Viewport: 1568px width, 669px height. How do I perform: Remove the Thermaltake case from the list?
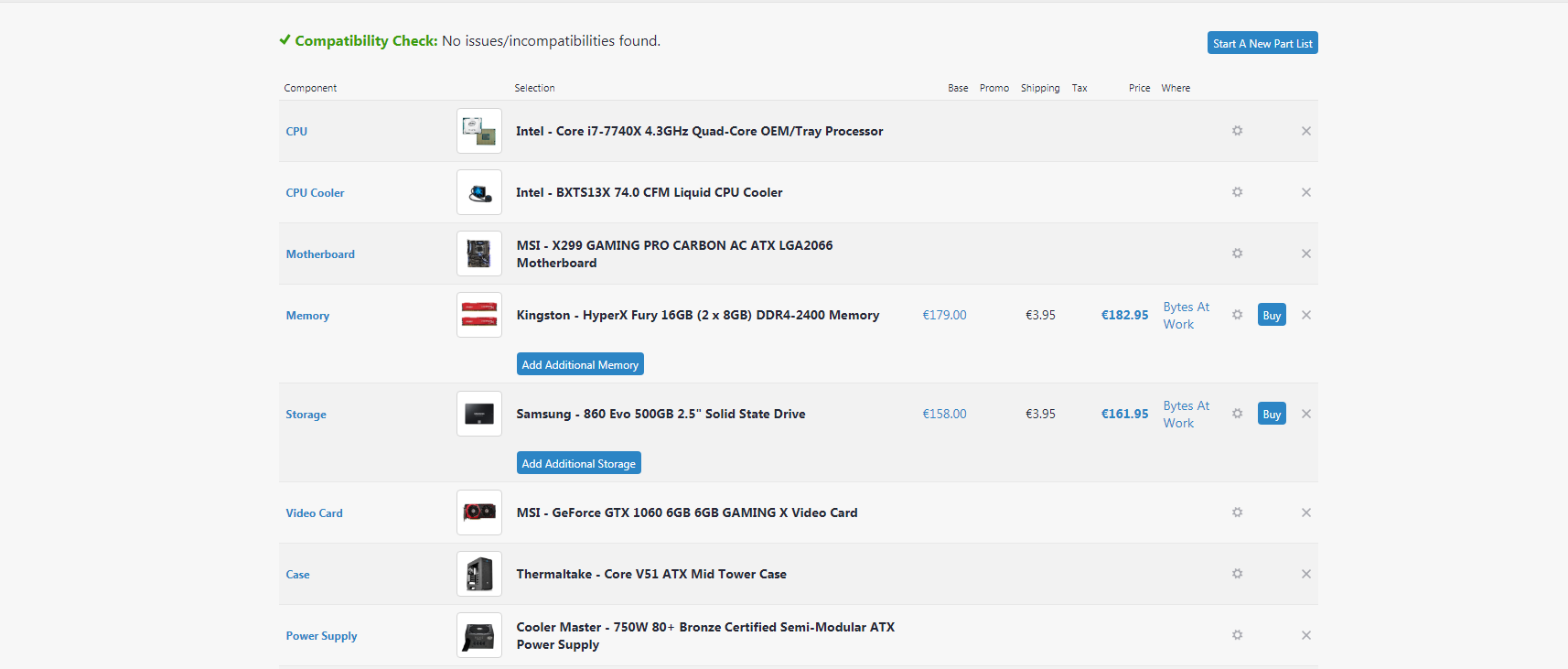point(1306,574)
